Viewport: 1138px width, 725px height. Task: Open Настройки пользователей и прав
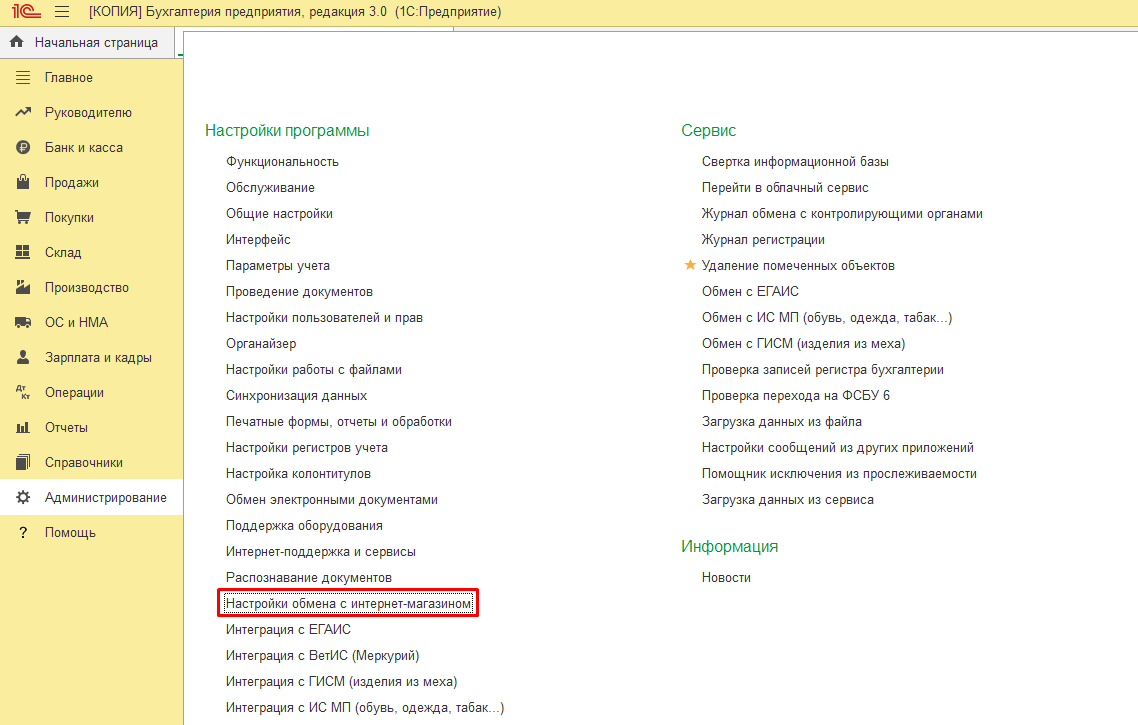tap(324, 318)
